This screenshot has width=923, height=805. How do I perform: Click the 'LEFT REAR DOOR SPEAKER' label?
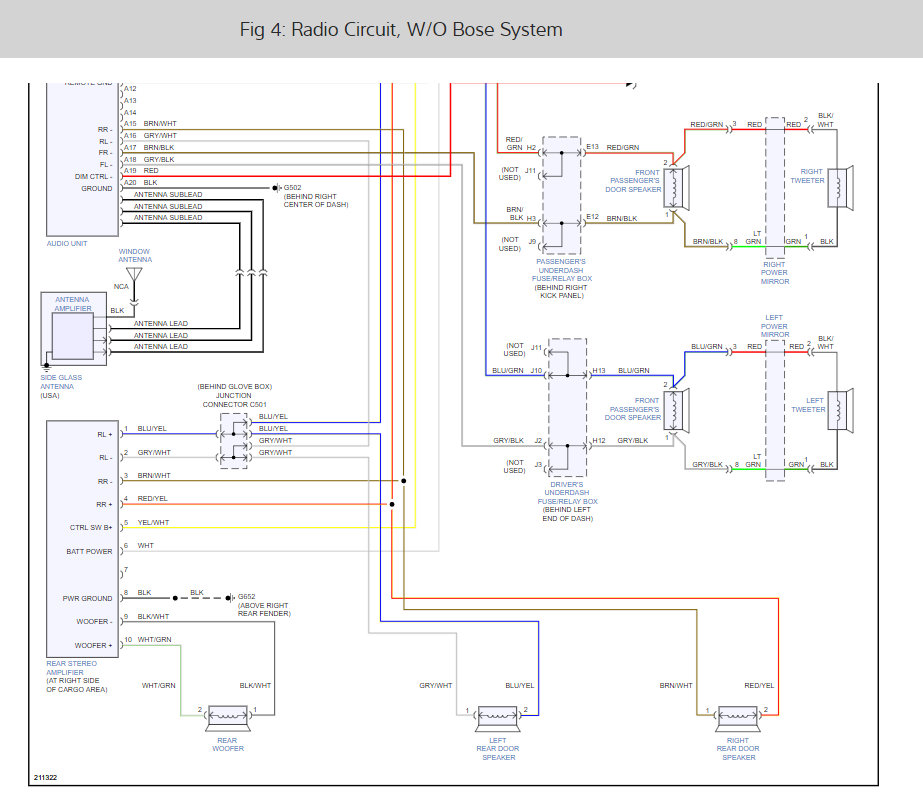click(x=498, y=749)
